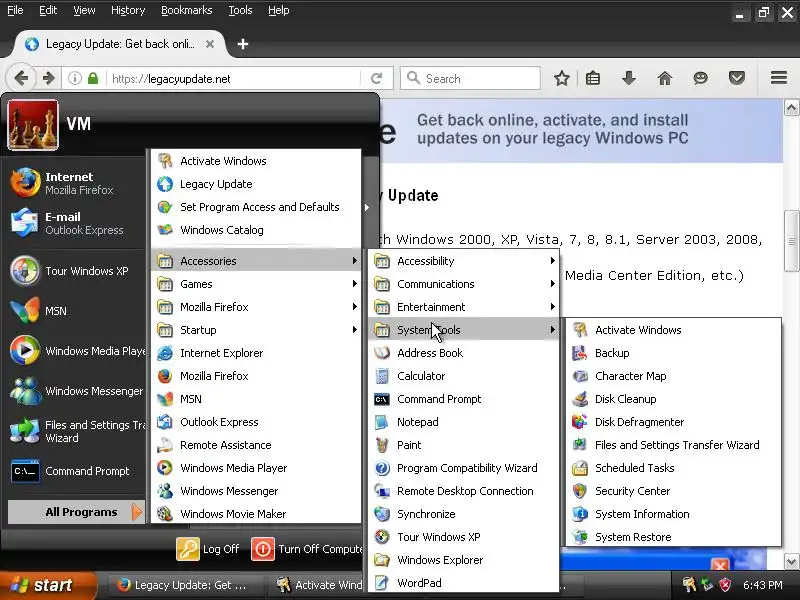Open Synchronize from Accessories
The image size is (800, 600).
coord(464,514)
